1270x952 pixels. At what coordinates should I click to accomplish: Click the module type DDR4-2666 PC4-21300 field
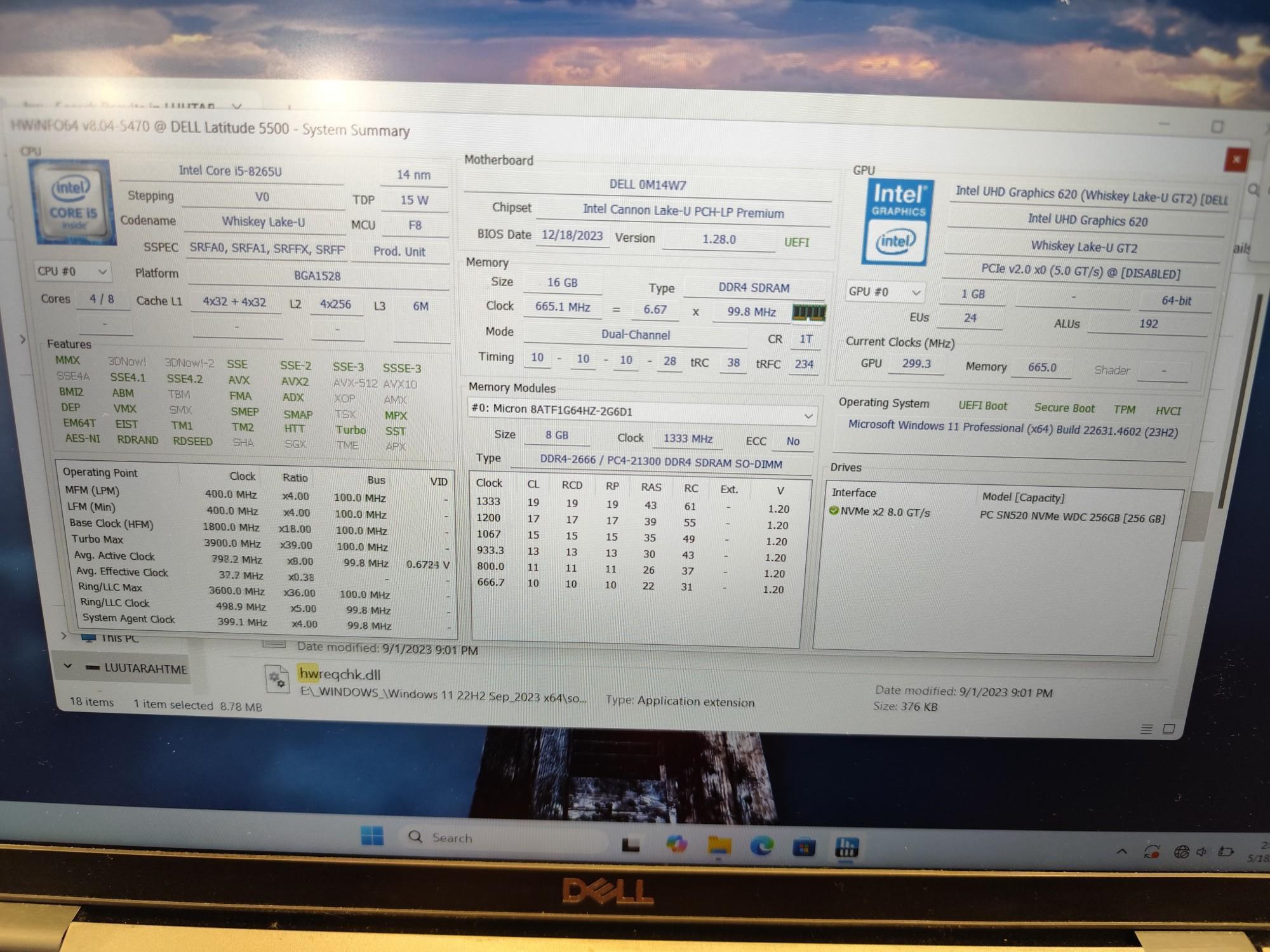(661, 463)
